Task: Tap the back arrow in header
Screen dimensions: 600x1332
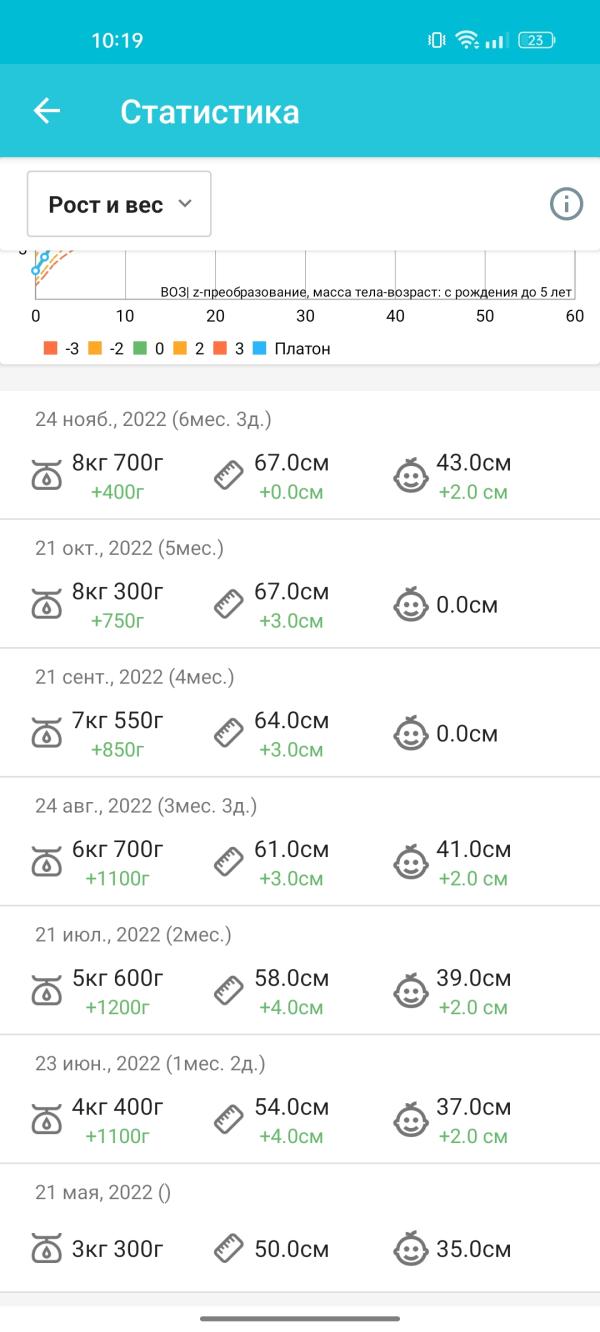Action: 47,111
